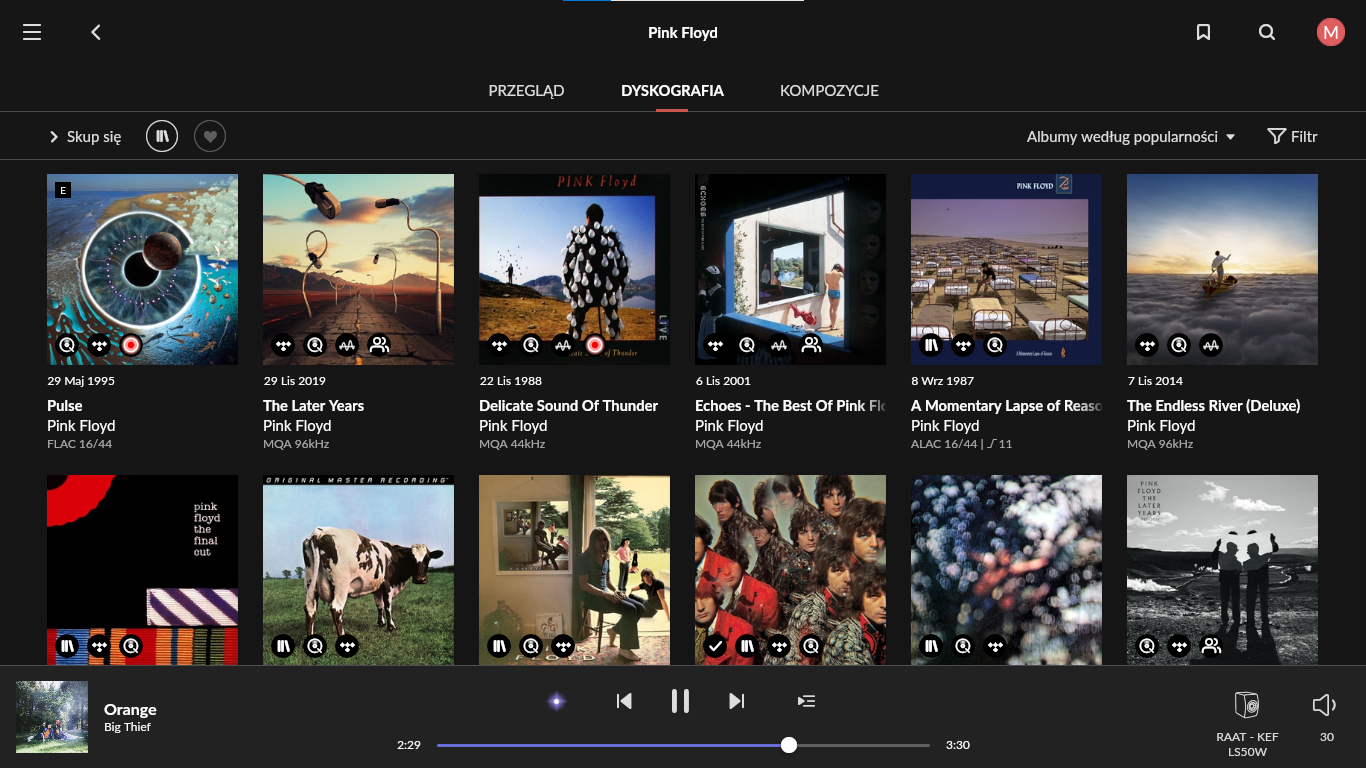Open the Echoes - The Best Of title
The image size is (1366, 768).
point(790,406)
